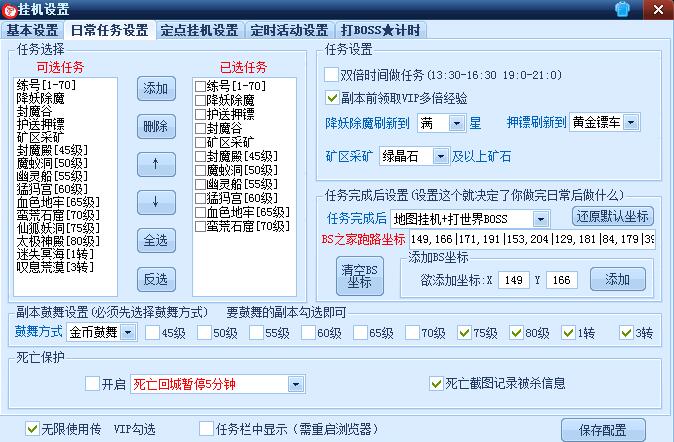This screenshot has width=674, height=442.
Task: Open 定时活动设置 tab
Action: (x=290, y=30)
